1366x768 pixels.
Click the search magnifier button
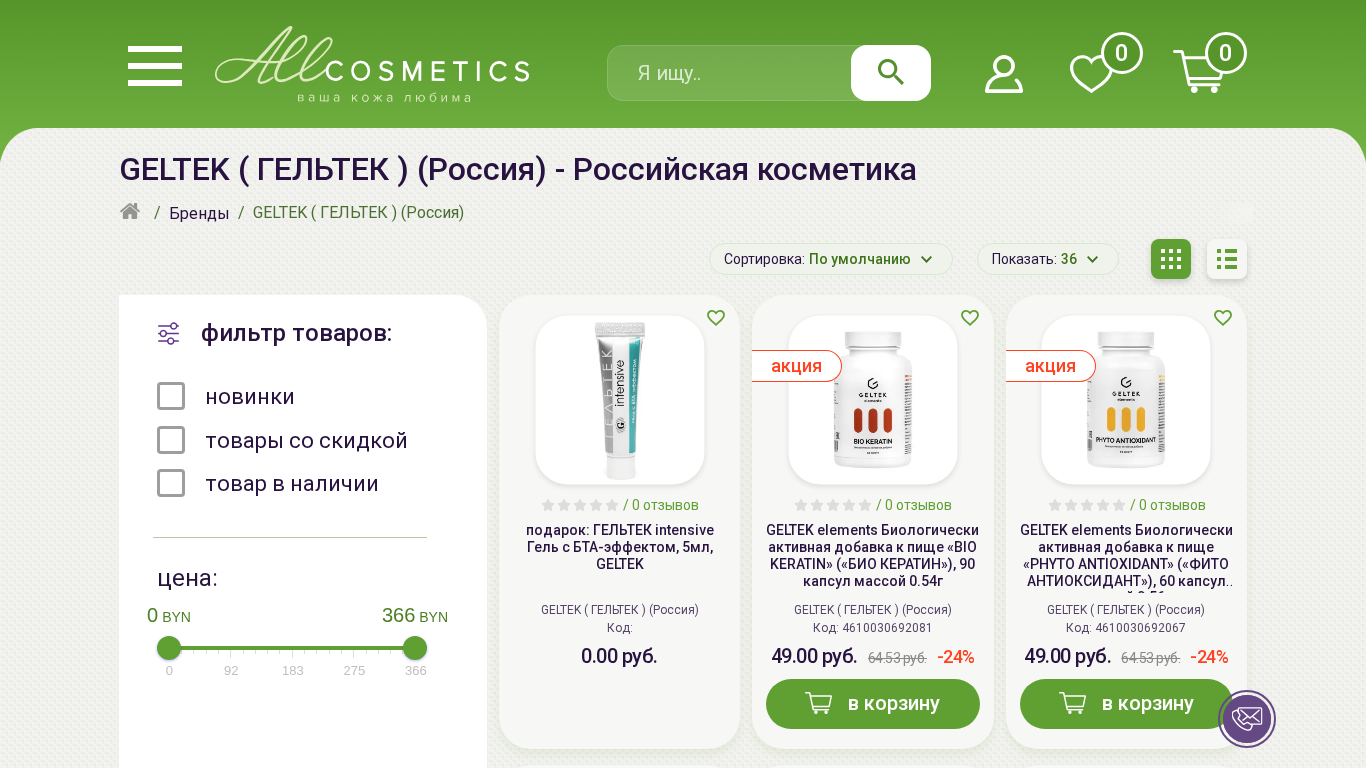coord(891,73)
